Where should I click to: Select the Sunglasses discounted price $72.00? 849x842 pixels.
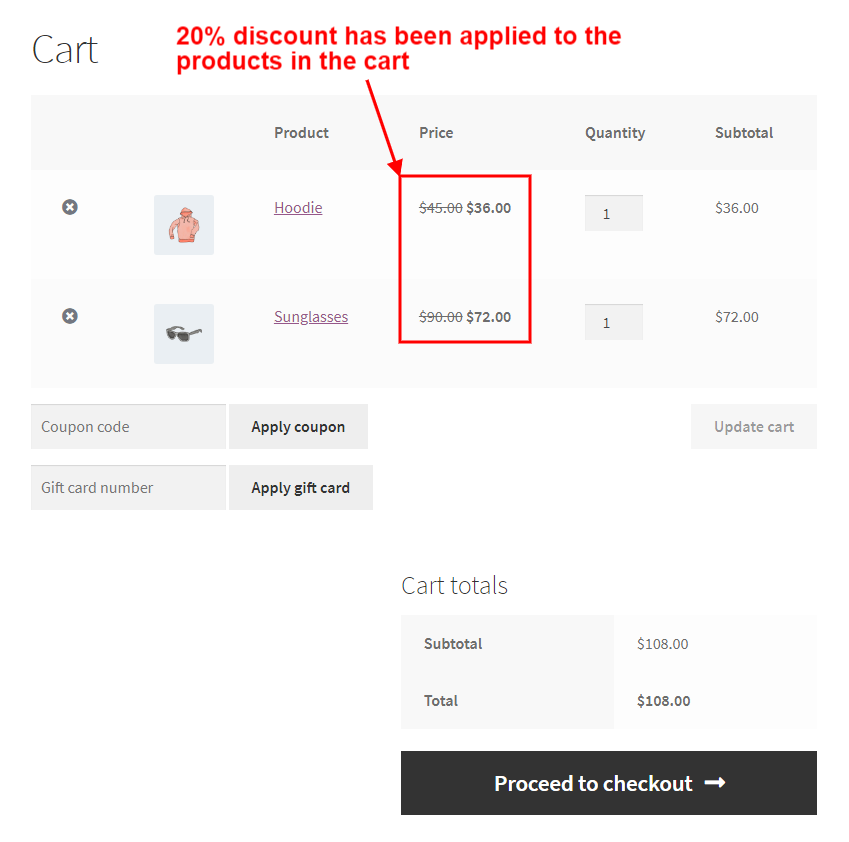point(488,317)
